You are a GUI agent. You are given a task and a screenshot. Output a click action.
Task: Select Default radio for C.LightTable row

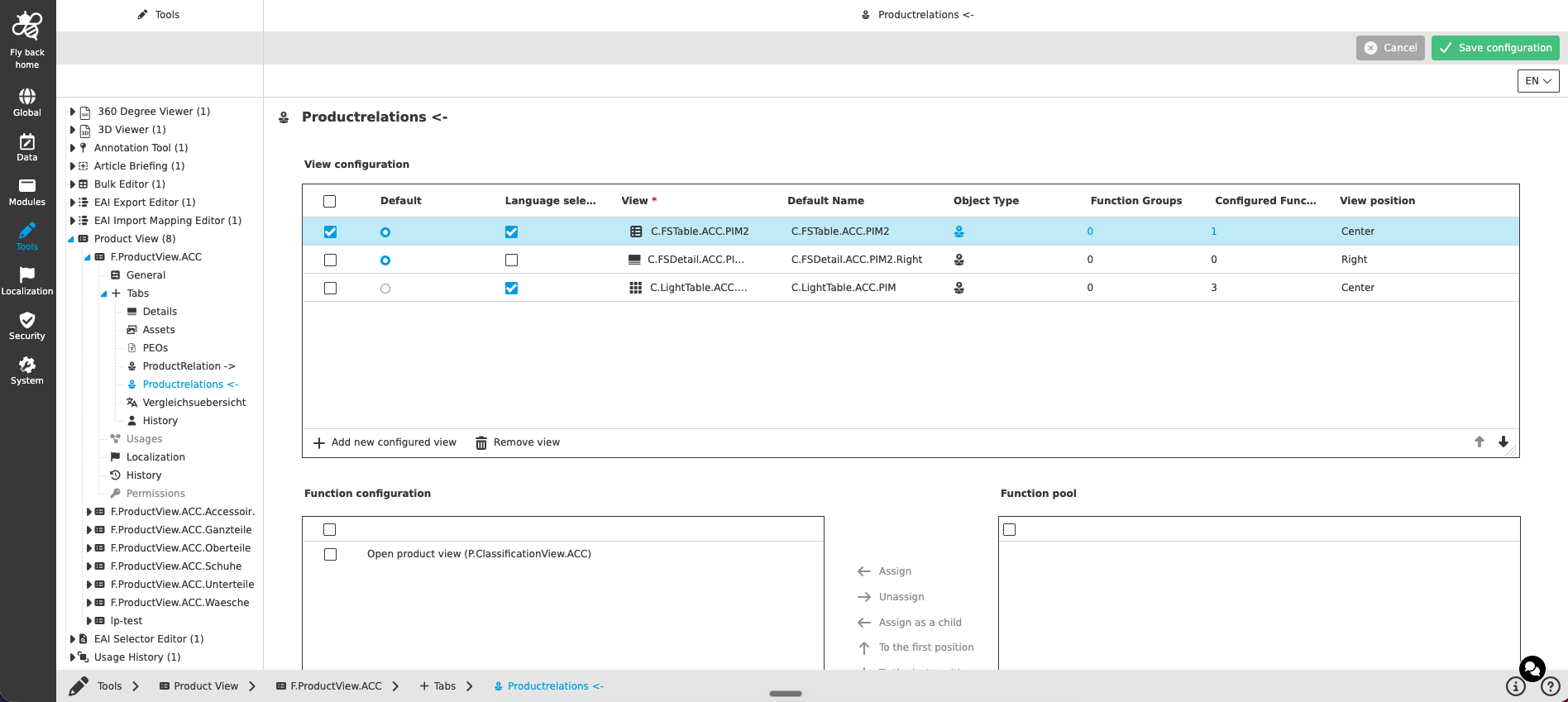click(385, 289)
